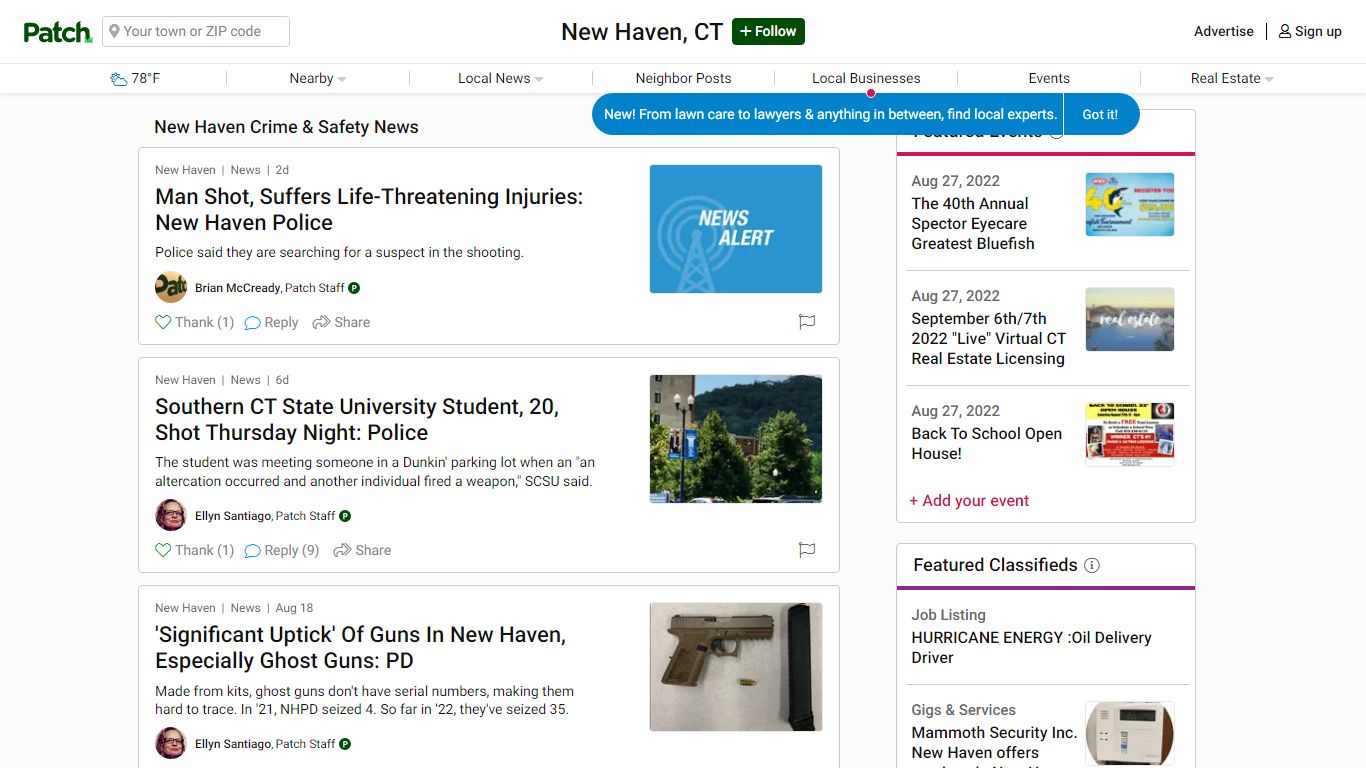Image resolution: width=1366 pixels, height=768 pixels.
Task: Click the Job Listing category label
Action: click(x=948, y=615)
